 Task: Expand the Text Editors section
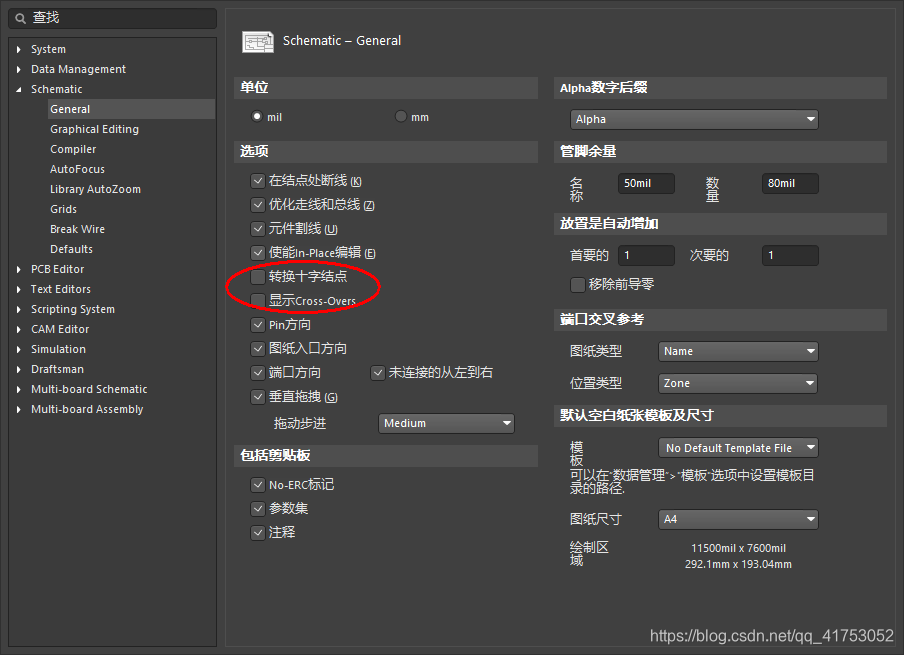16,288
